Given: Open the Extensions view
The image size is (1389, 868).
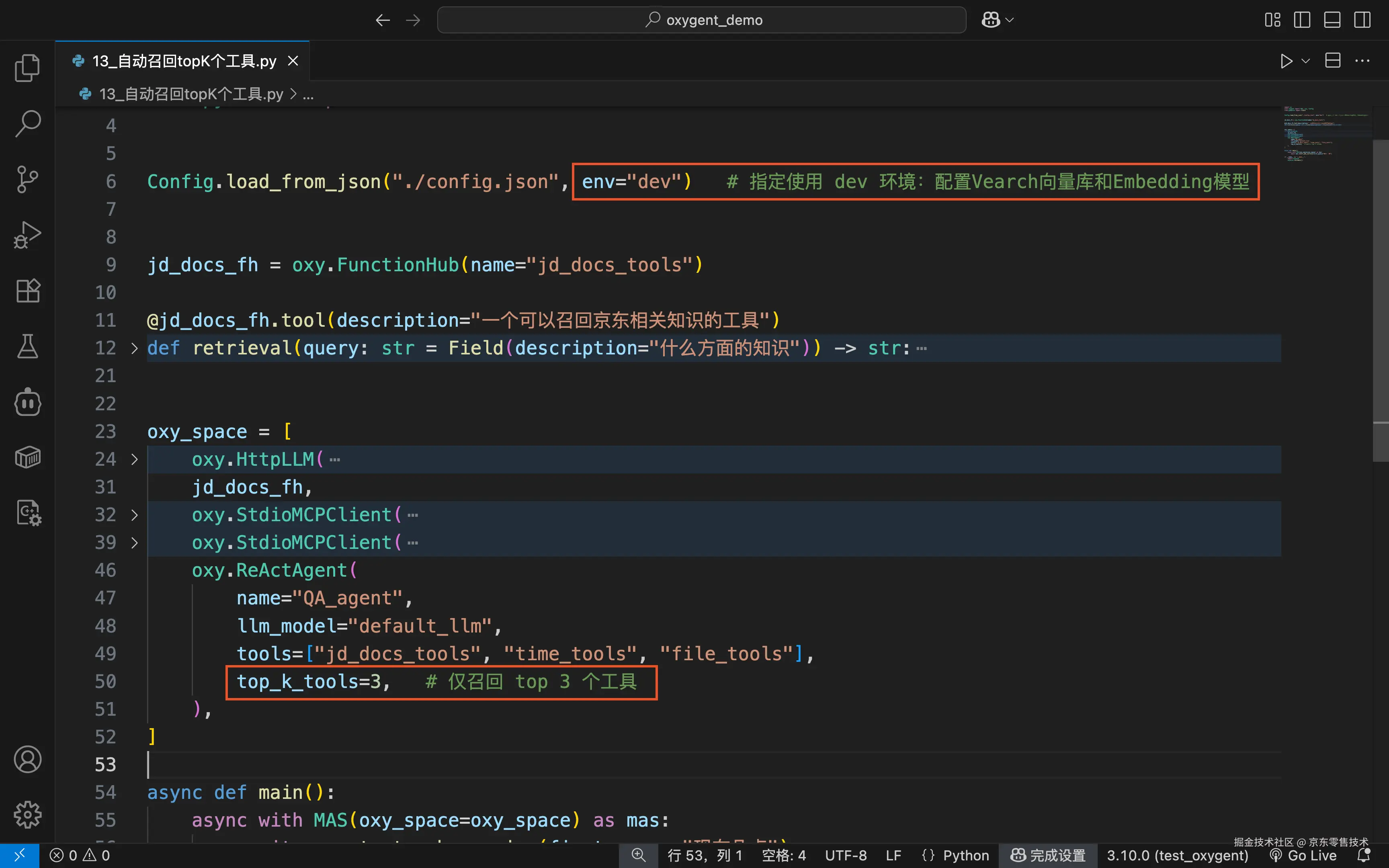Looking at the screenshot, I should 27,291.
